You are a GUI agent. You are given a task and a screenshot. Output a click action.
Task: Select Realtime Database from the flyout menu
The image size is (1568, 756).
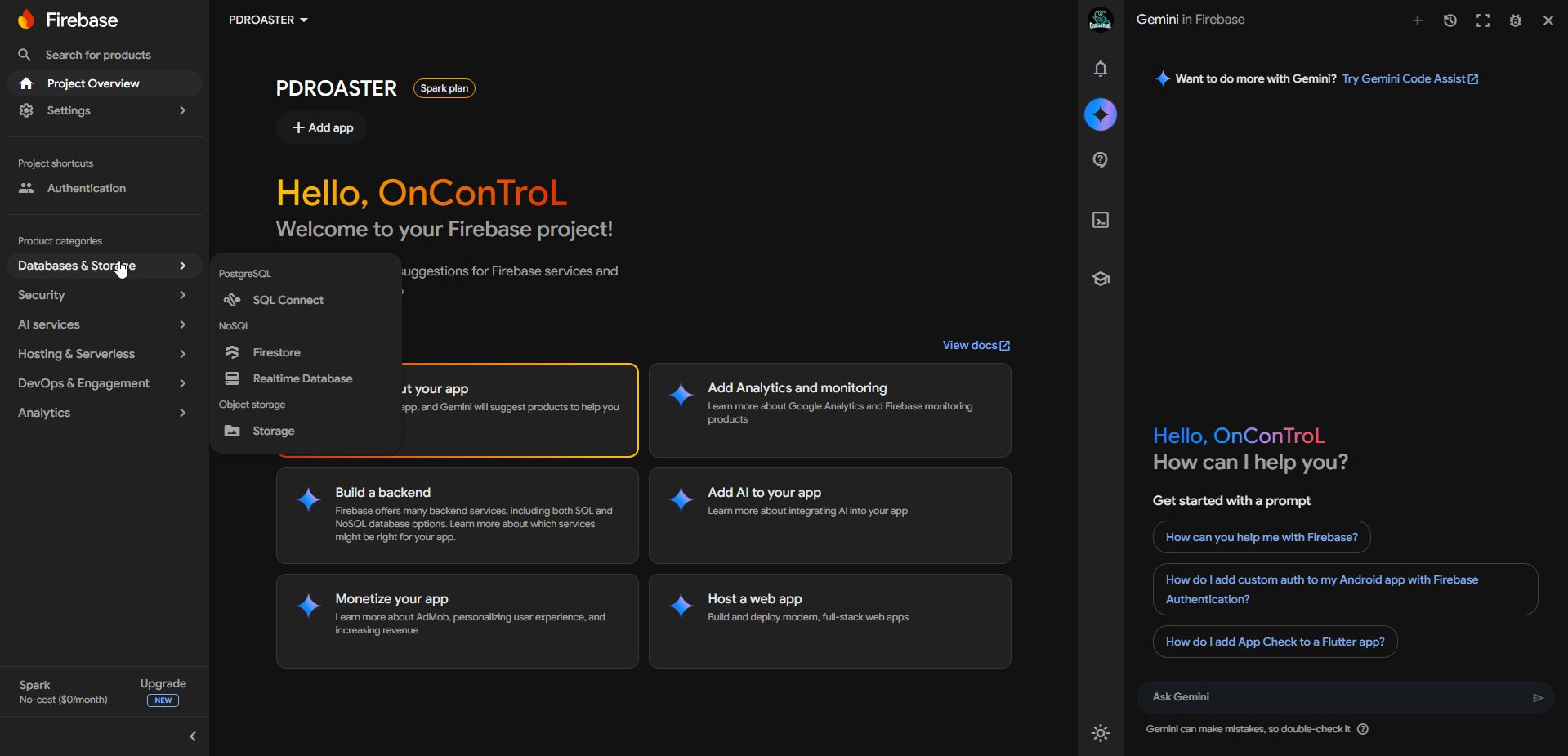tap(306, 378)
